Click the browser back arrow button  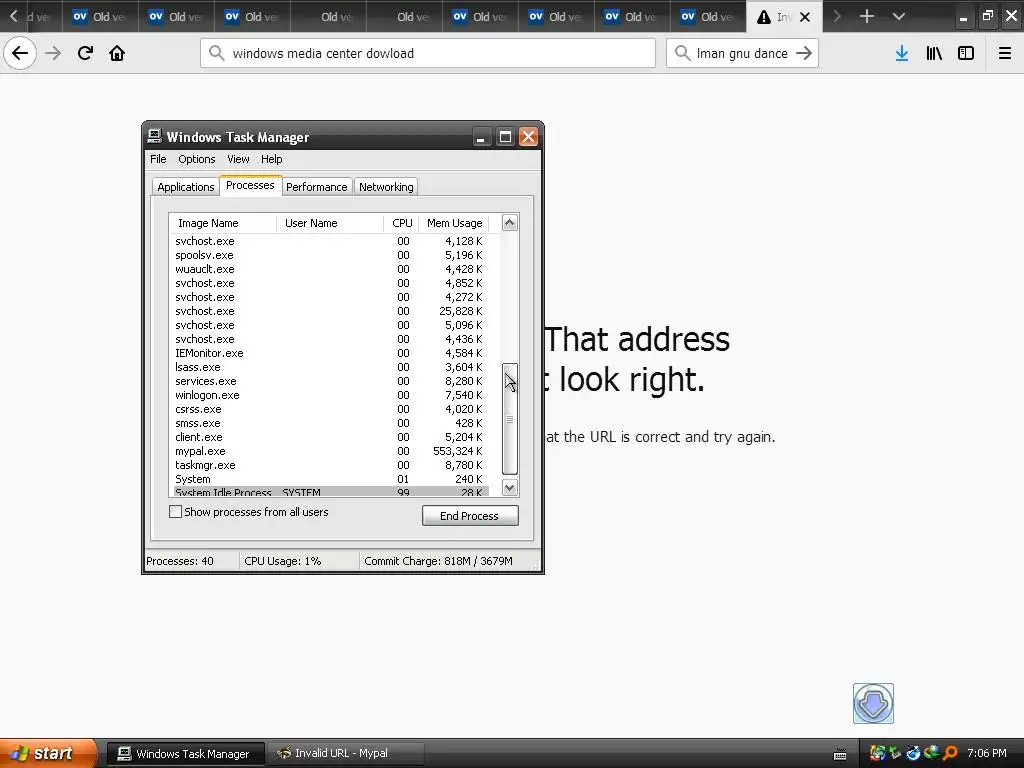tap(20, 54)
